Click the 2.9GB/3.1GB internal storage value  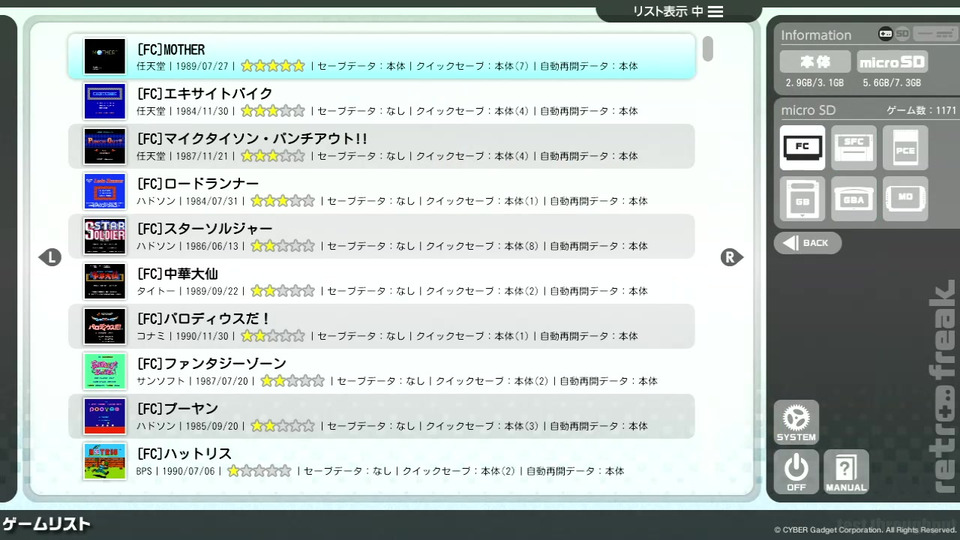coord(814,83)
